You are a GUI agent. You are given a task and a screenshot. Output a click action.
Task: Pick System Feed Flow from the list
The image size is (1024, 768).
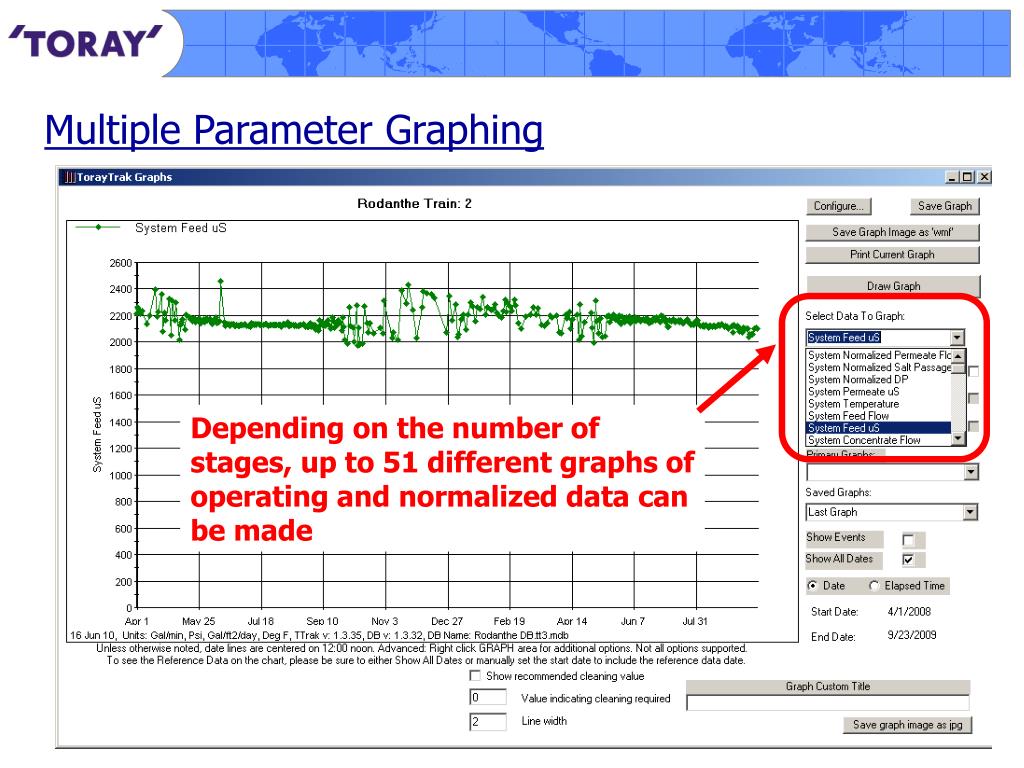879,416
